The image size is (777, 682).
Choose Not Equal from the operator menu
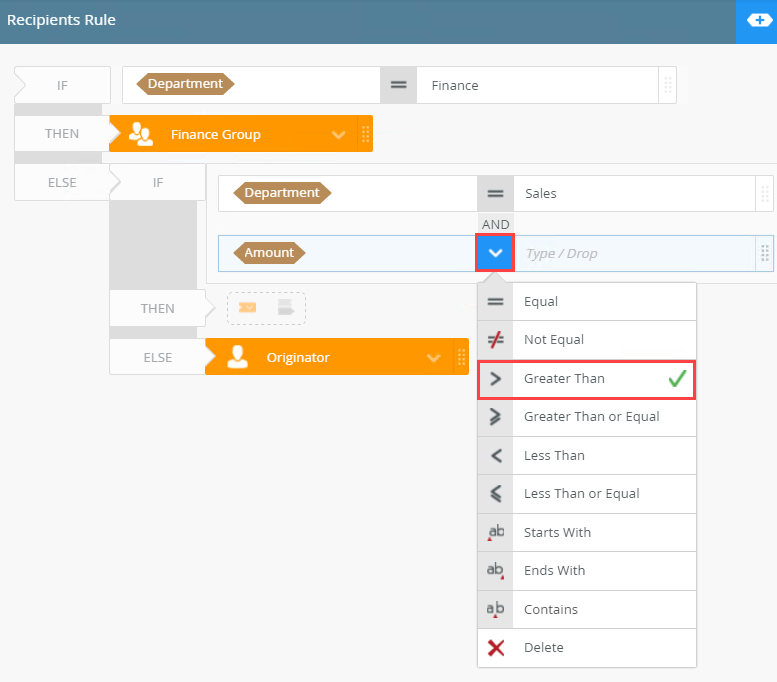[587, 340]
